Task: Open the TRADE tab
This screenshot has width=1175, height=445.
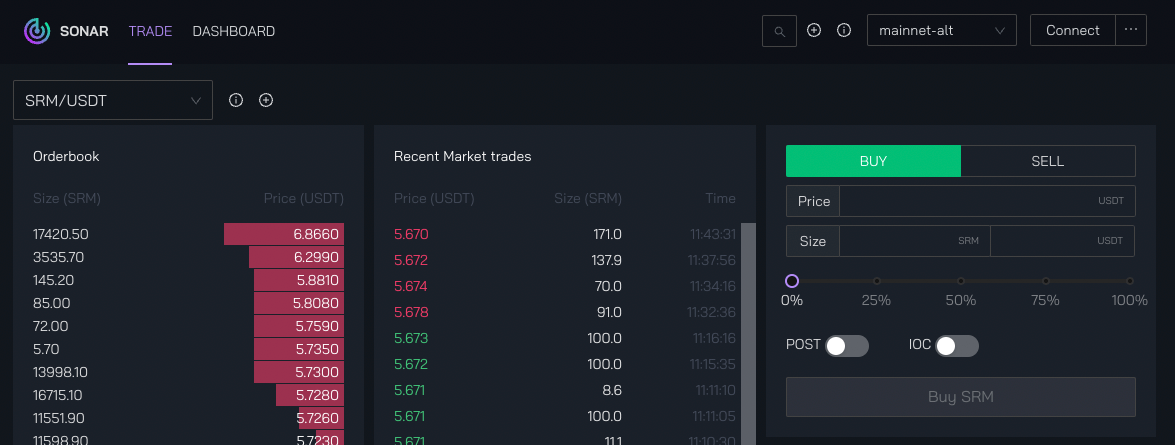Action: (150, 31)
